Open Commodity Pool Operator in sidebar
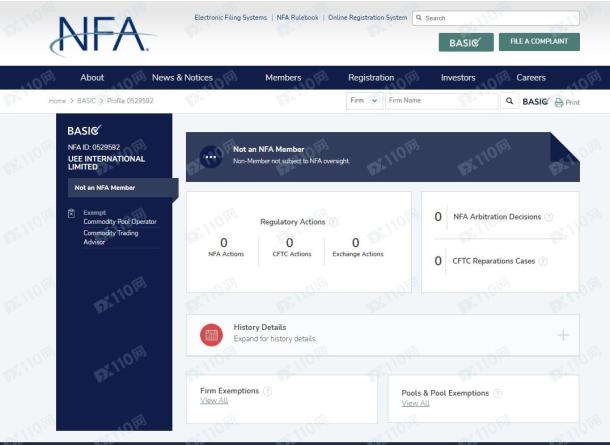Viewport: 610px width, 445px height. click(120, 221)
